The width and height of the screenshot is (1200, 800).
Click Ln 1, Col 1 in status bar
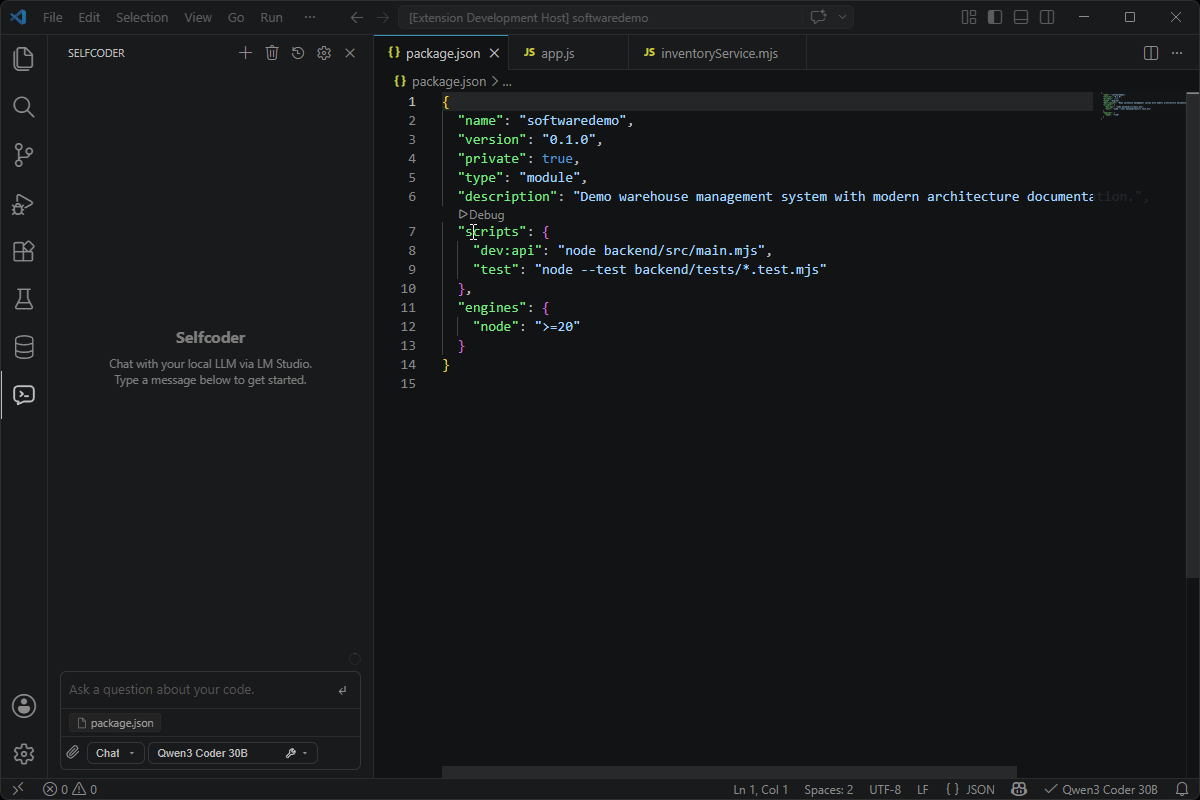click(x=761, y=789)
